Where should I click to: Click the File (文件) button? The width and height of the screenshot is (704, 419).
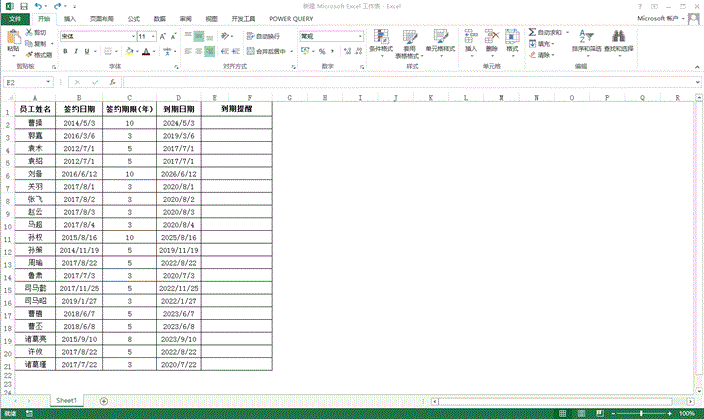click(x=15, y=18)
